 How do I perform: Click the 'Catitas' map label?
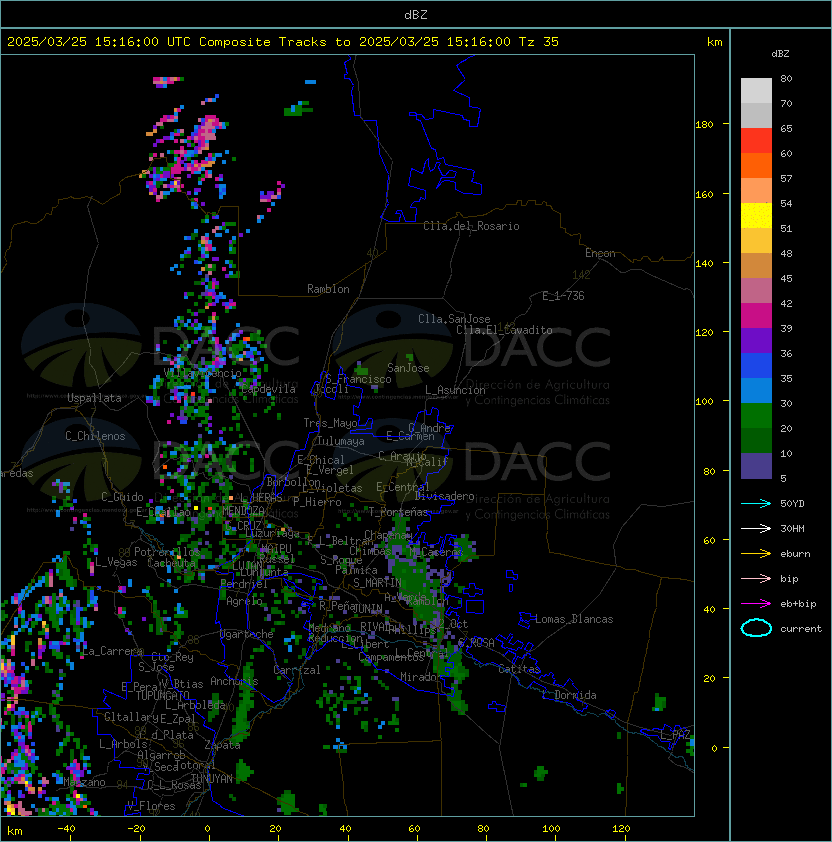coord(519,669)
